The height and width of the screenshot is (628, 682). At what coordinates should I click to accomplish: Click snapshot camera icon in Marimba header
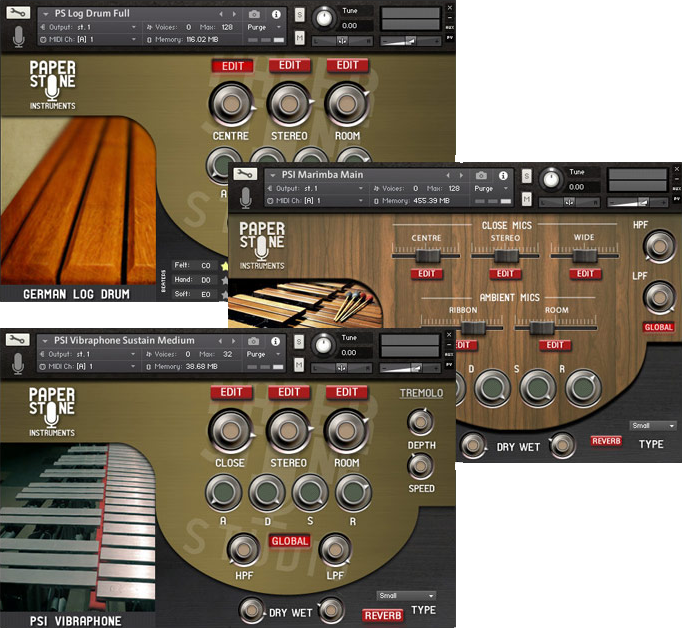tap(481, 175)
